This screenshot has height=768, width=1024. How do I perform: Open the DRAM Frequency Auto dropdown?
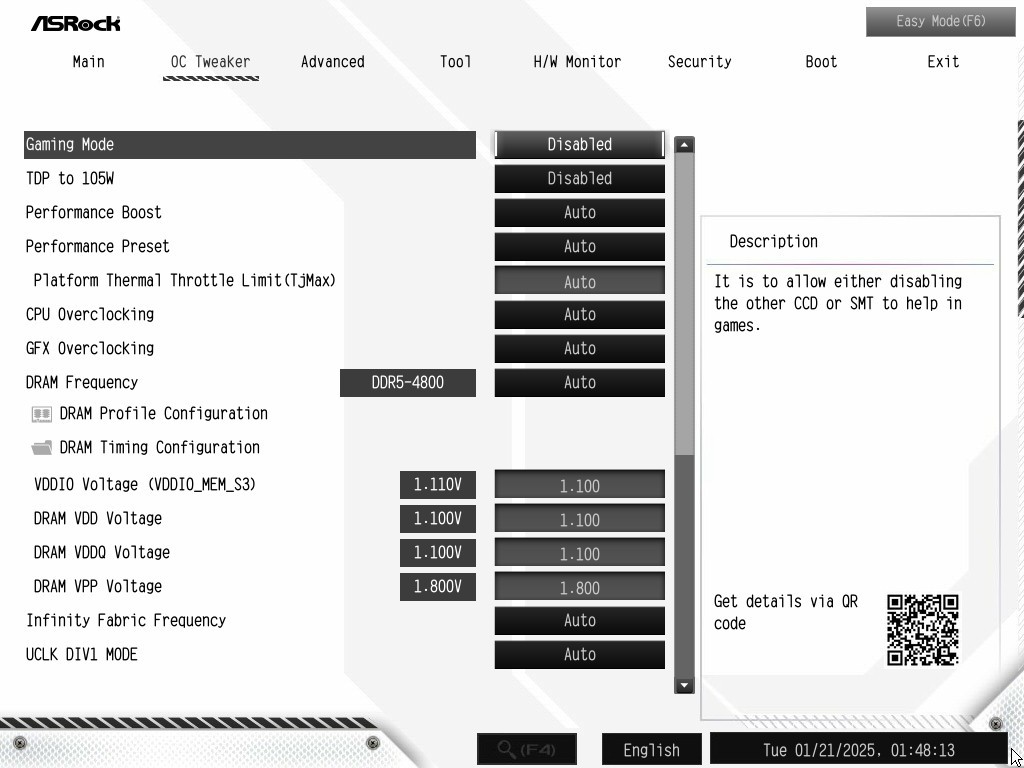coord(579,382)
